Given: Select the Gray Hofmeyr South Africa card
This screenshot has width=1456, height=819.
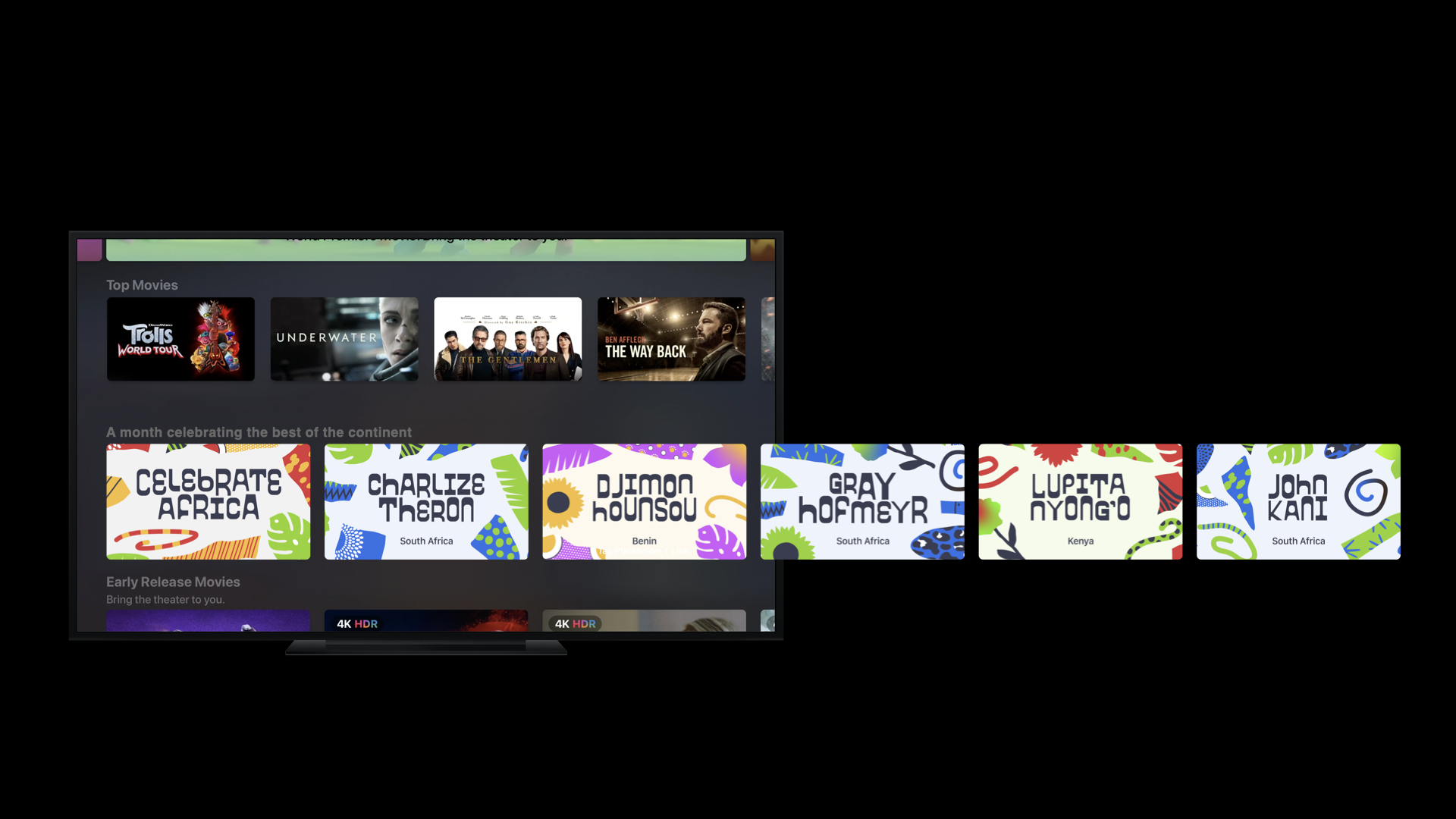Looking at the screenshot, I should (862, 501).
